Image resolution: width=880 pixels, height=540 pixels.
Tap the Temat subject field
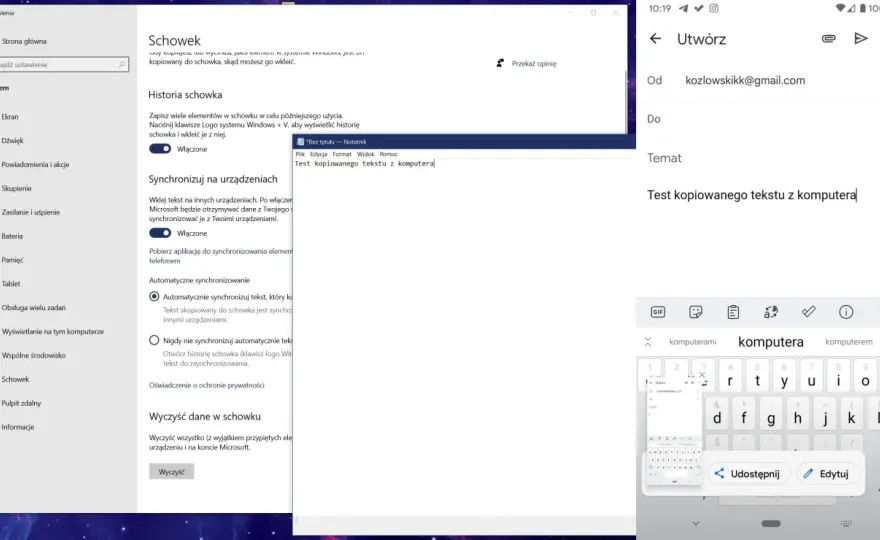pos(758,158)
